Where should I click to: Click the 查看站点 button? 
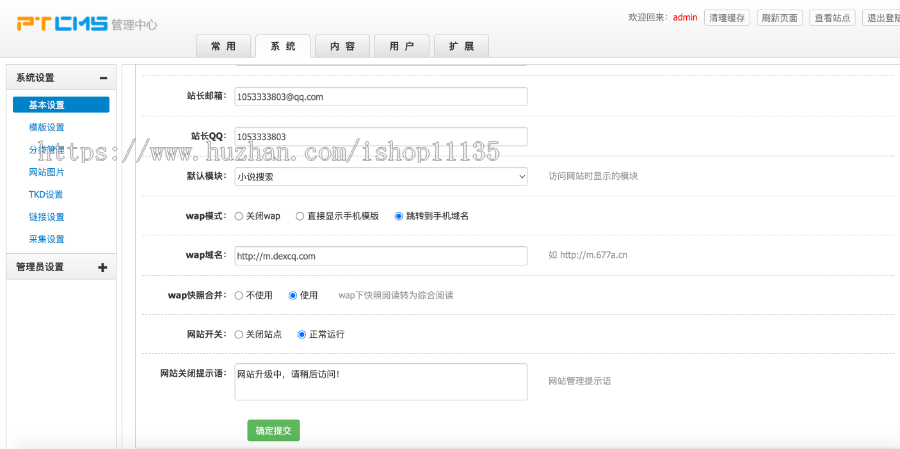(832, 18)
